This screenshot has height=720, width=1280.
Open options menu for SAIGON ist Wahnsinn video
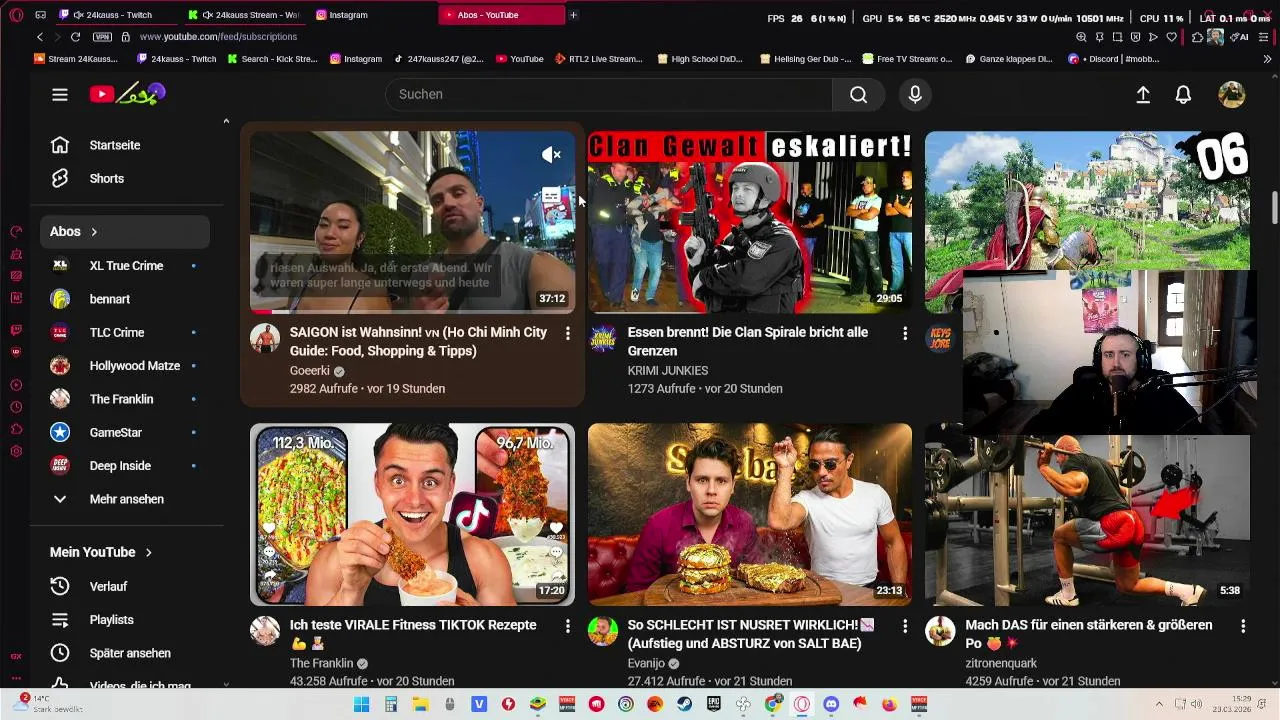coord(567,333)
